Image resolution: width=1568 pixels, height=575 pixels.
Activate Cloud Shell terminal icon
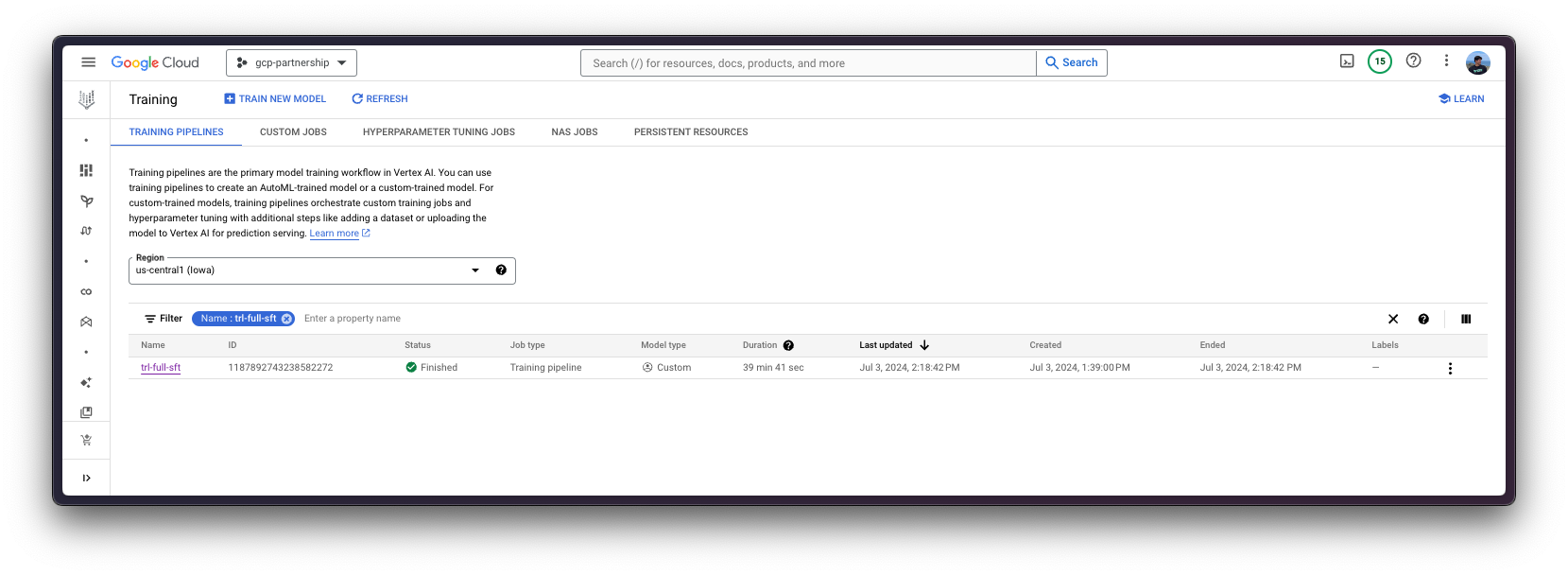pos(1347,61)
